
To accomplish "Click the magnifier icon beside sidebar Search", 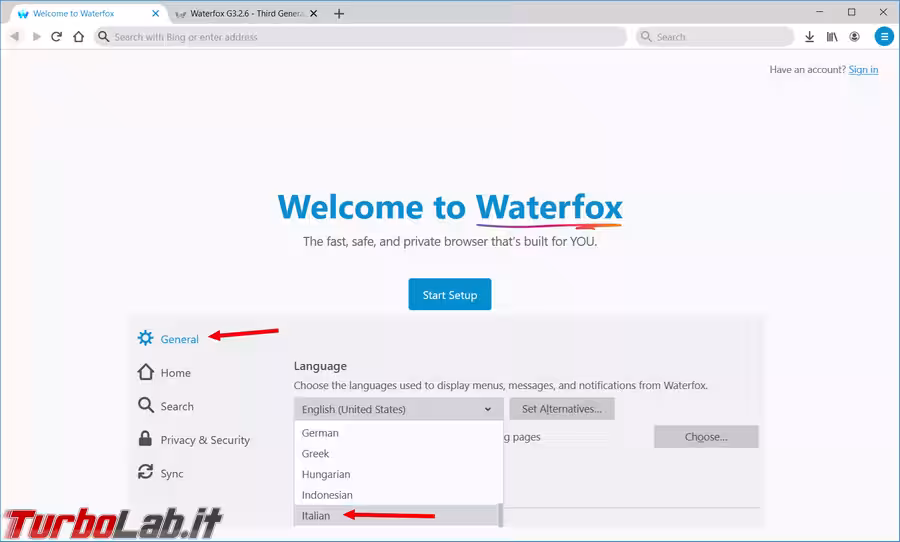I will click(146, 405).
